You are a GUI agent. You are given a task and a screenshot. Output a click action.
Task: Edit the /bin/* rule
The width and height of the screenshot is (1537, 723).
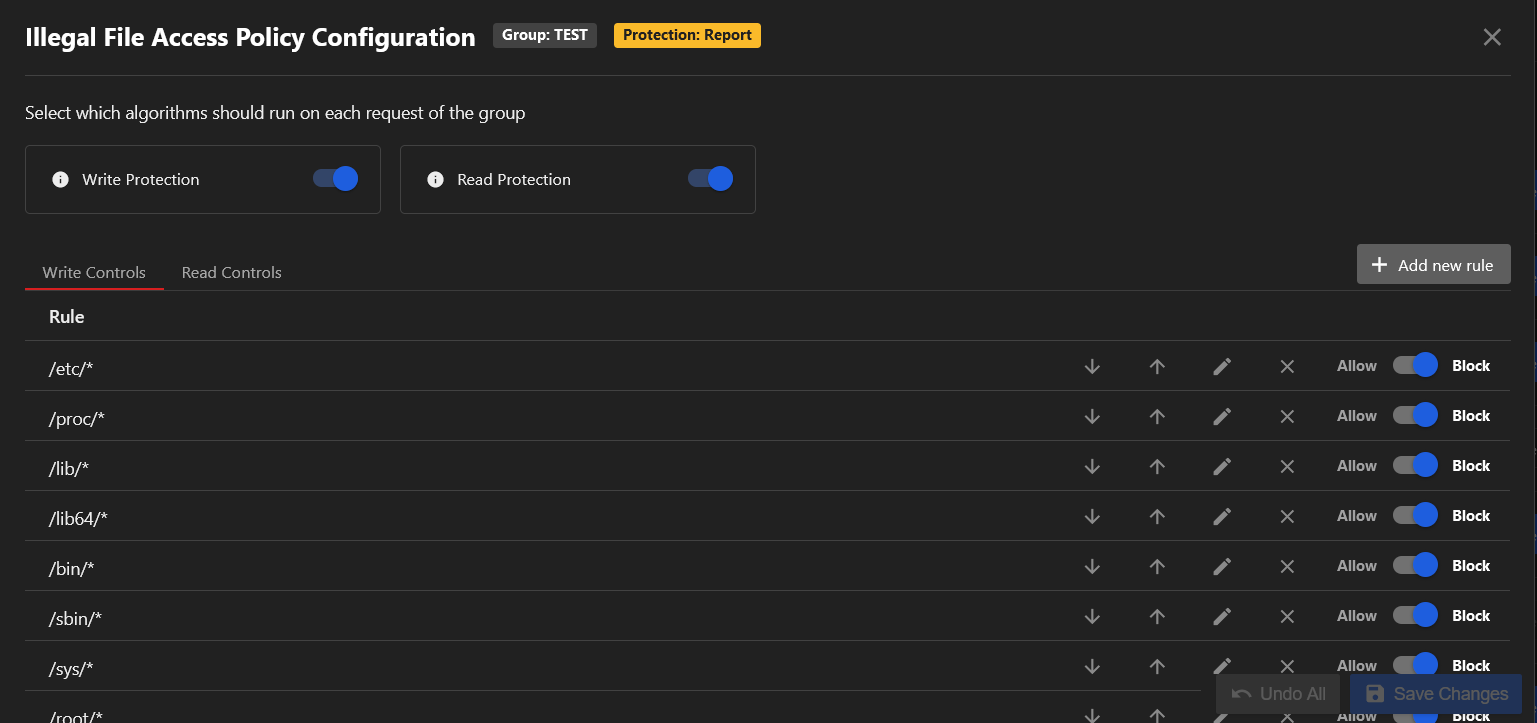(1221, 566)
